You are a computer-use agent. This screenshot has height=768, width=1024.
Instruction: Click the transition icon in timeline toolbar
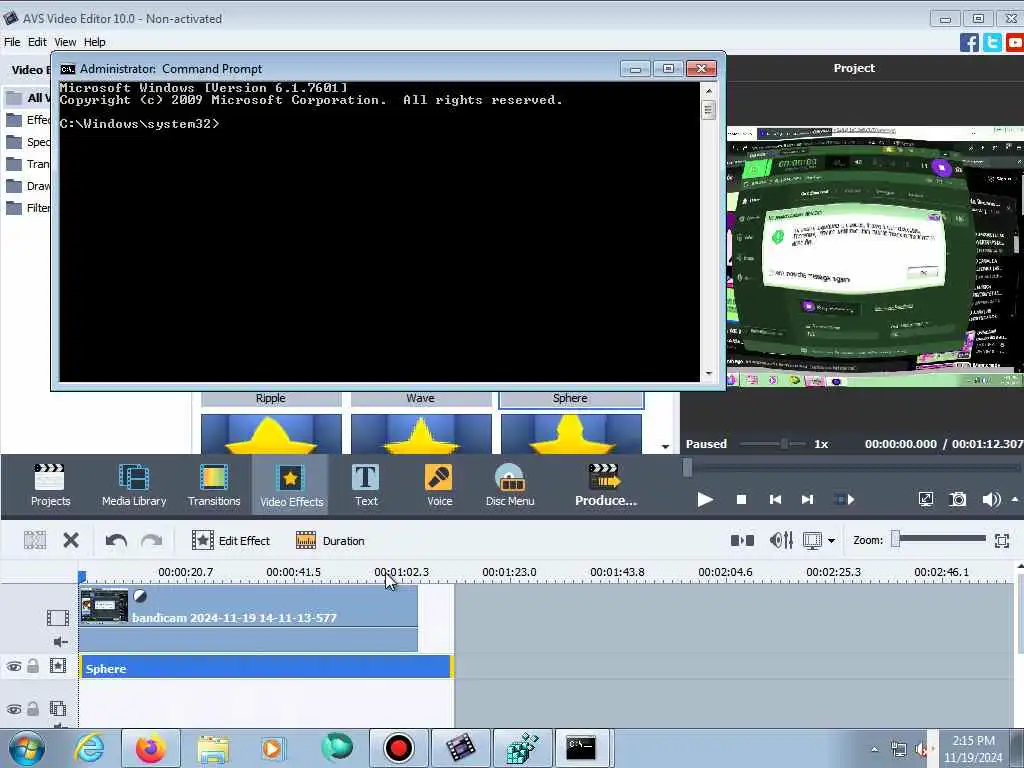742,540
